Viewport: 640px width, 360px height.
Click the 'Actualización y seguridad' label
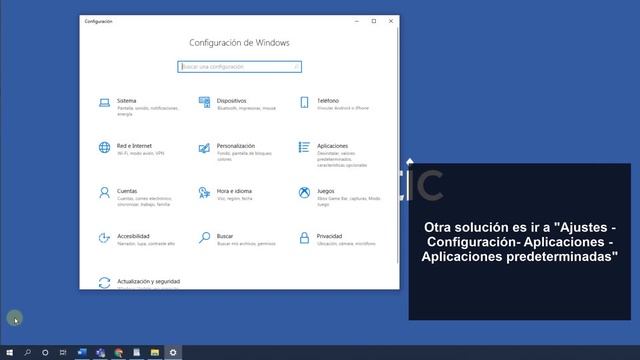pos(149,282)
